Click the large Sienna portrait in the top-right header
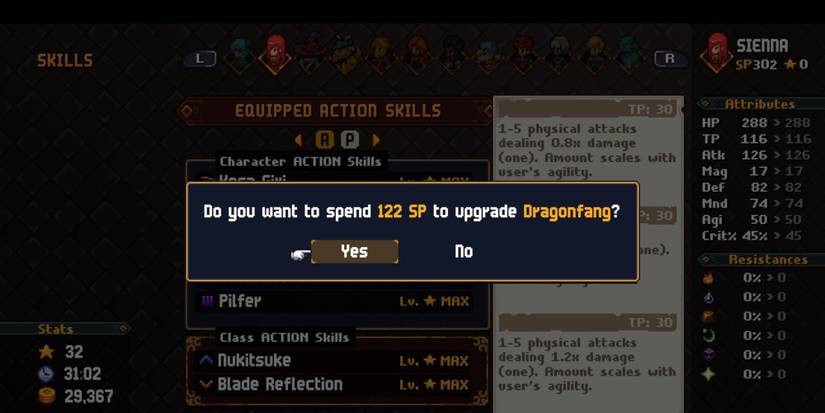 click(716, 52)
